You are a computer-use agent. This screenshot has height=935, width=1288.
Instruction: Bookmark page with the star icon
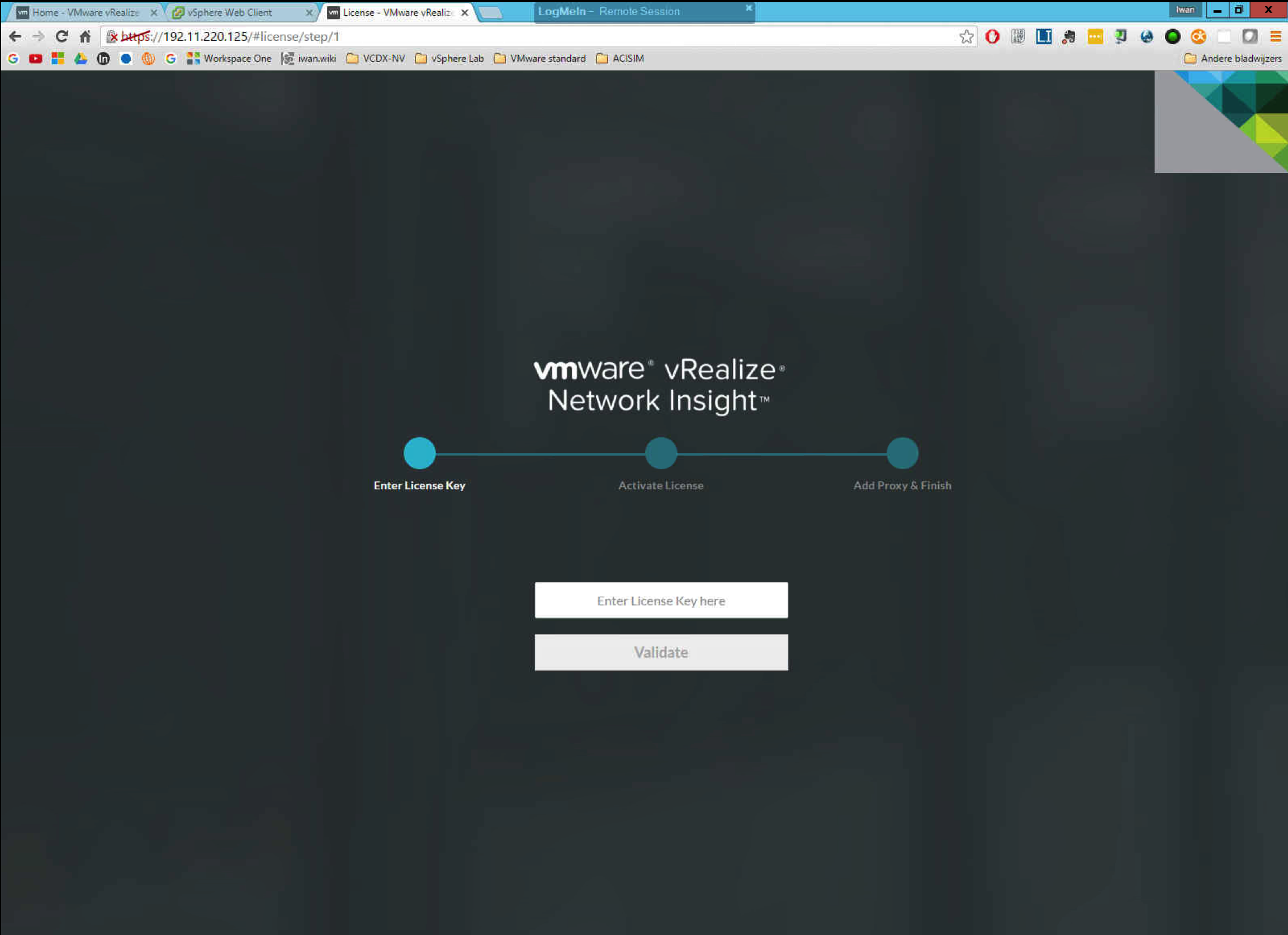pos(966,37)
